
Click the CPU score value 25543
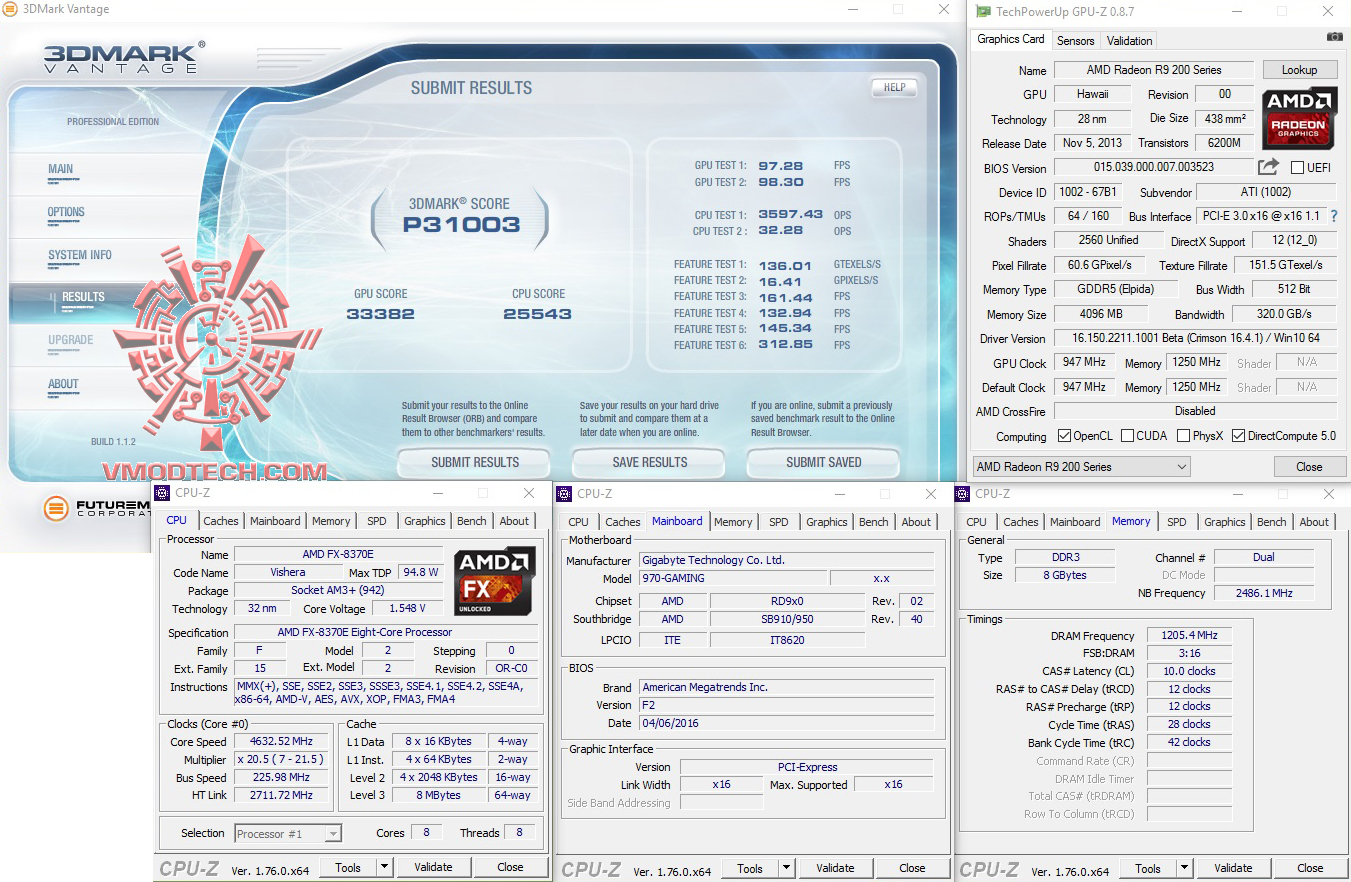[x=538, y=313]
